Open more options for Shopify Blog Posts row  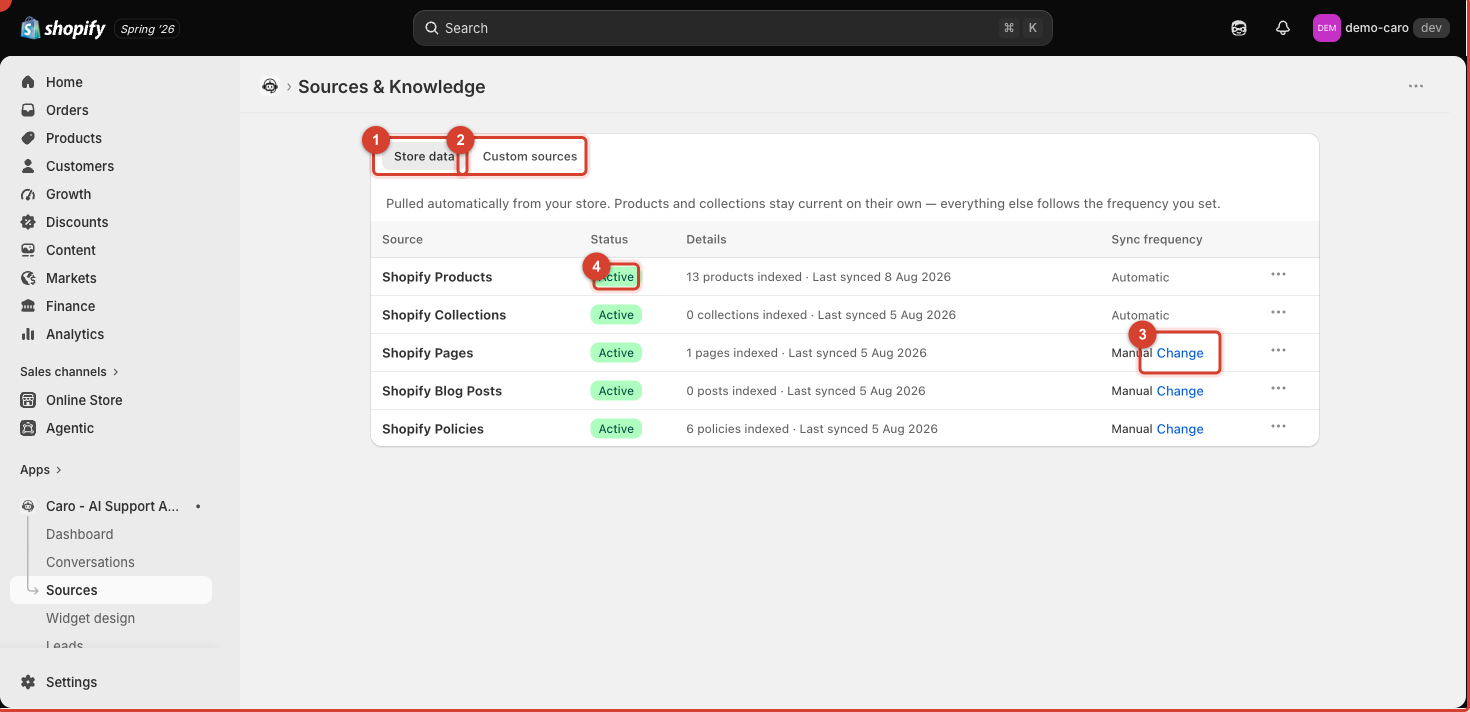(x=1278, y=389)
